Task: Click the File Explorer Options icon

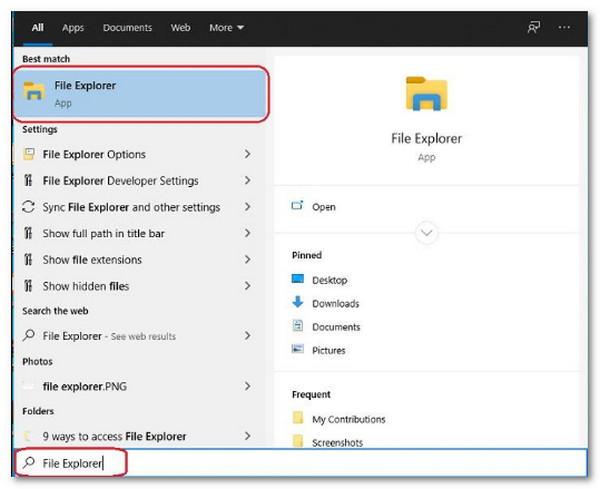Action: coord(29,154)
